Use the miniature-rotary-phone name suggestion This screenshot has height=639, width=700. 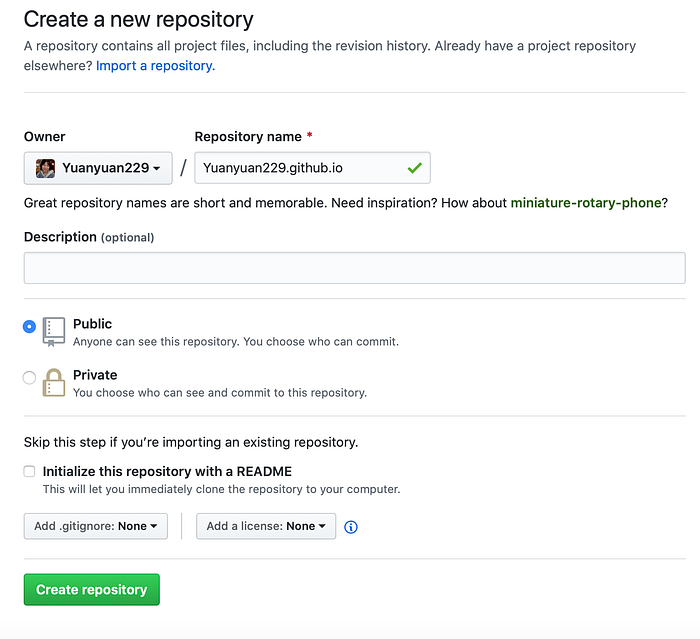(586, 203)
